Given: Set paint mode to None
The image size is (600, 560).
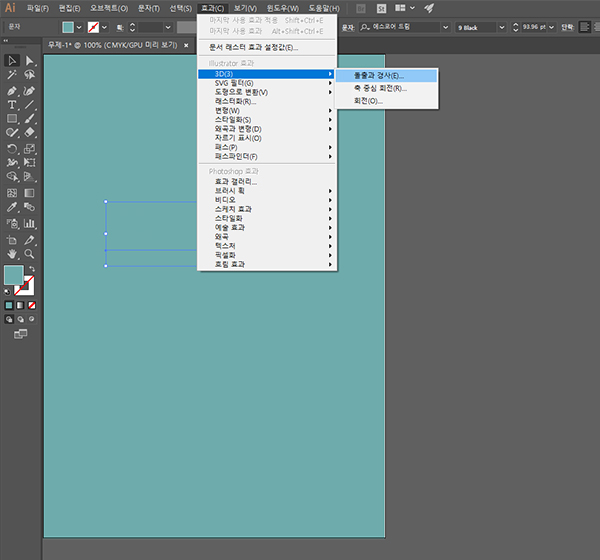Looking at the screenshot, I should (32, 305).
